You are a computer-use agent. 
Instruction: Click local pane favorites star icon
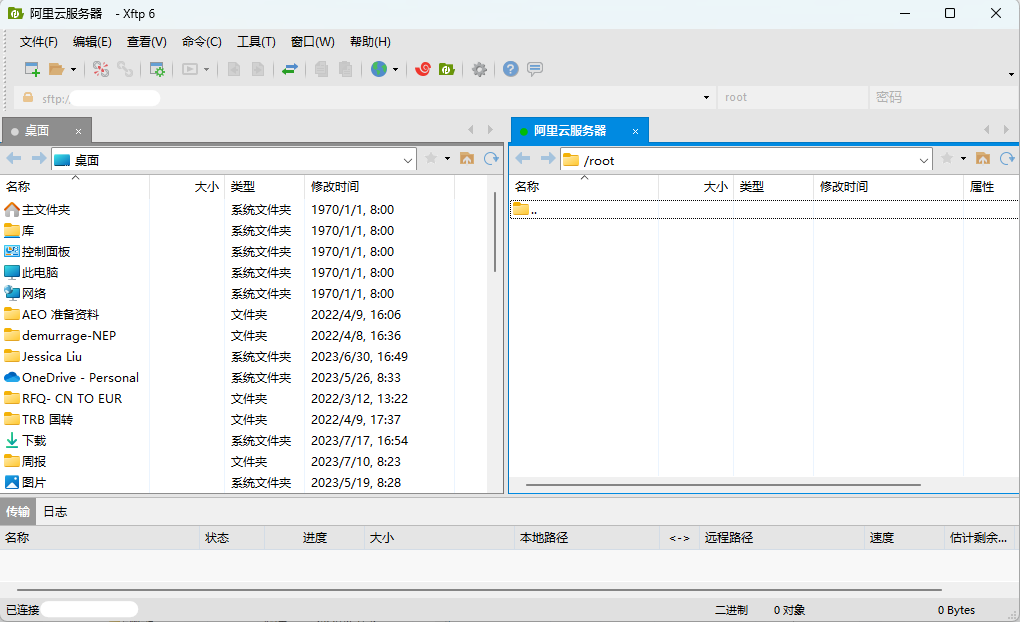pos(431,159)
